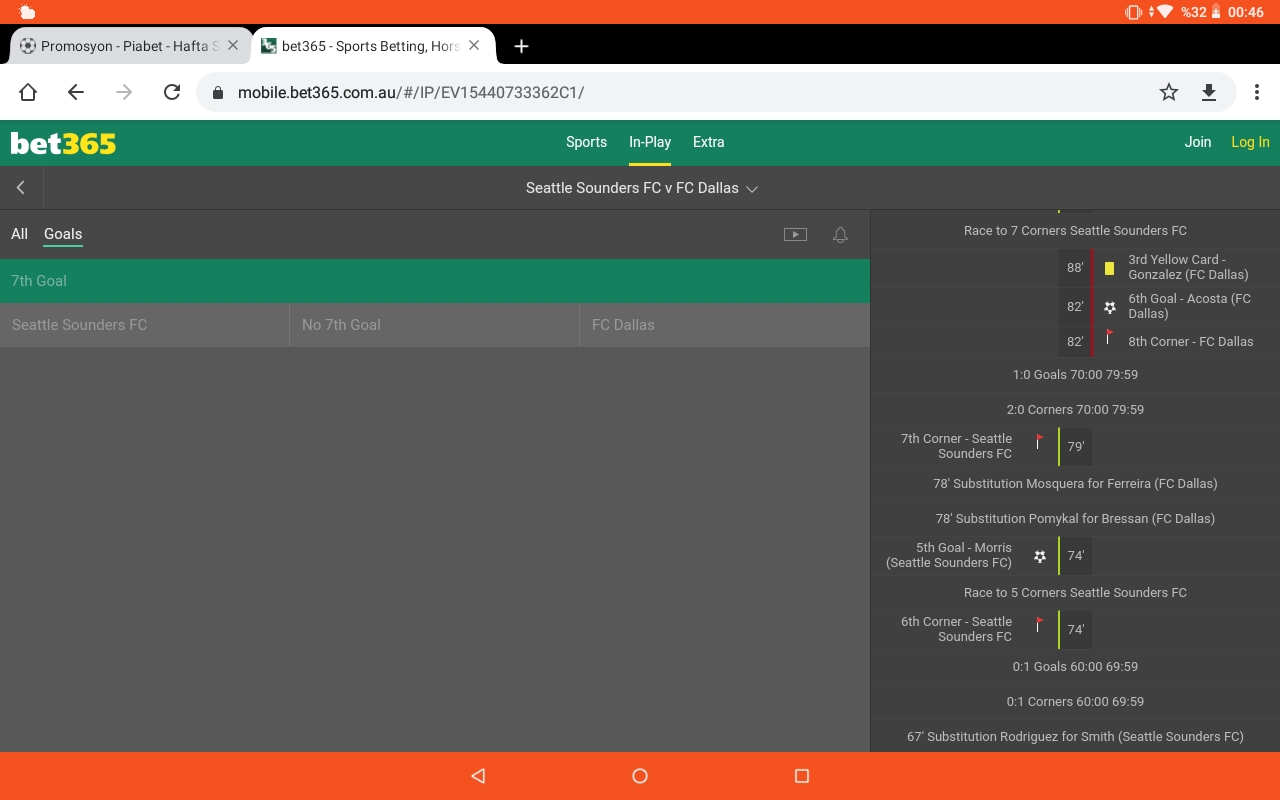This screenshot has width=1280, height=800.
Task: Click 0:1 Corners 60:00 69:59 line
Action: (x=1075, y=702)
